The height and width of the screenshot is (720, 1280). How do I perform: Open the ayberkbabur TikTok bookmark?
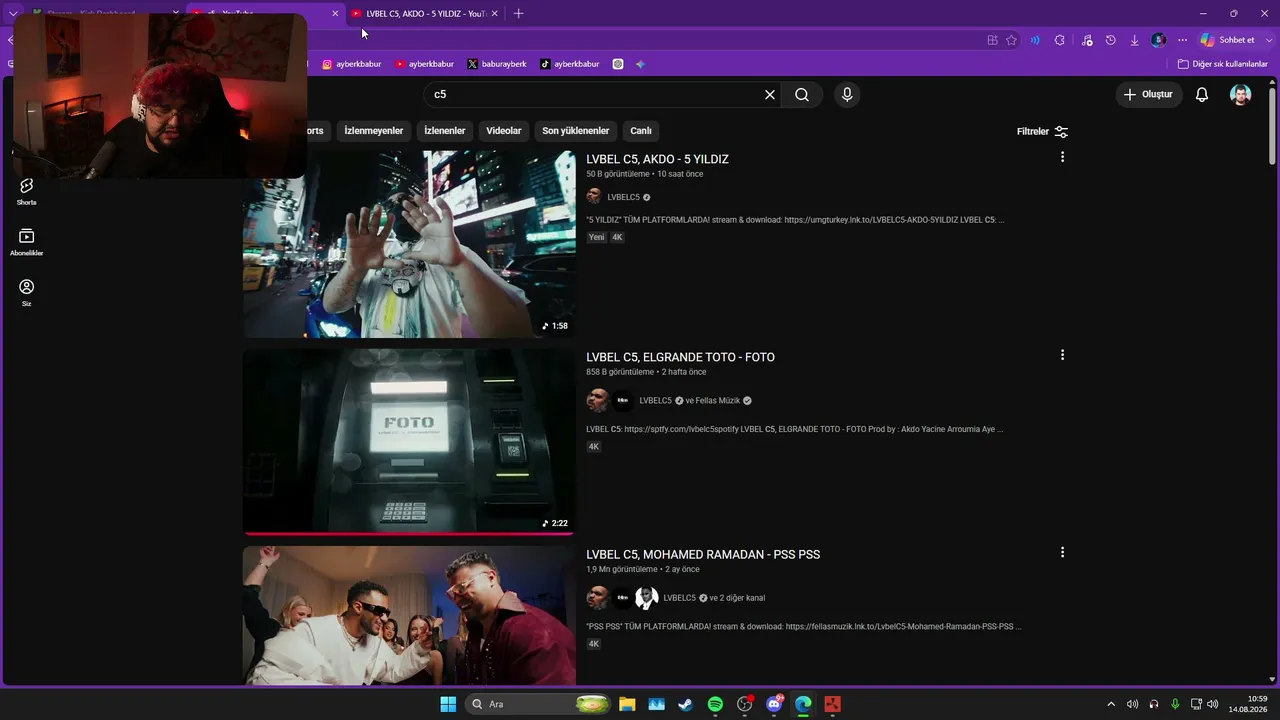point(569,64)
